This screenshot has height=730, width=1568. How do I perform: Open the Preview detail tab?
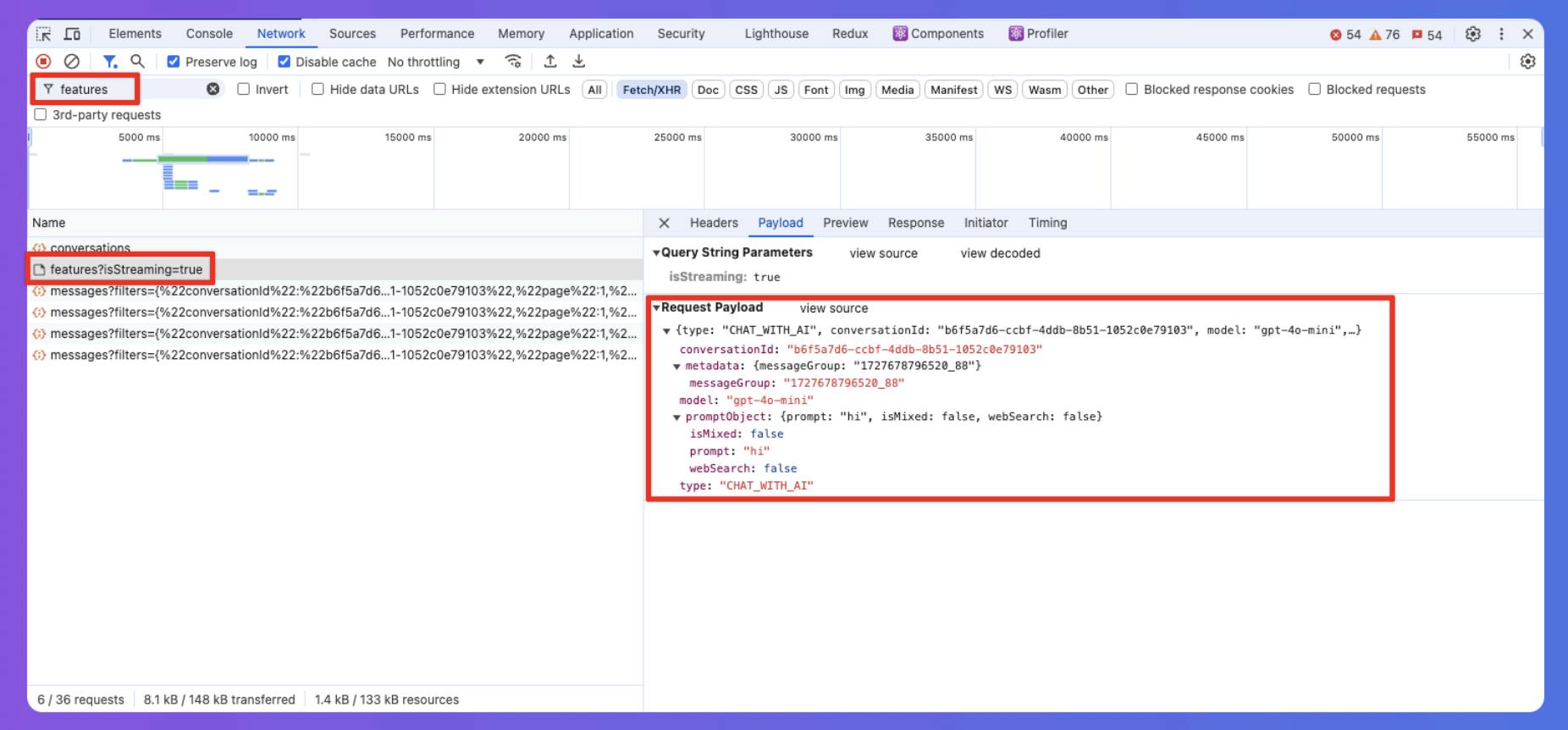pos(846,223)
